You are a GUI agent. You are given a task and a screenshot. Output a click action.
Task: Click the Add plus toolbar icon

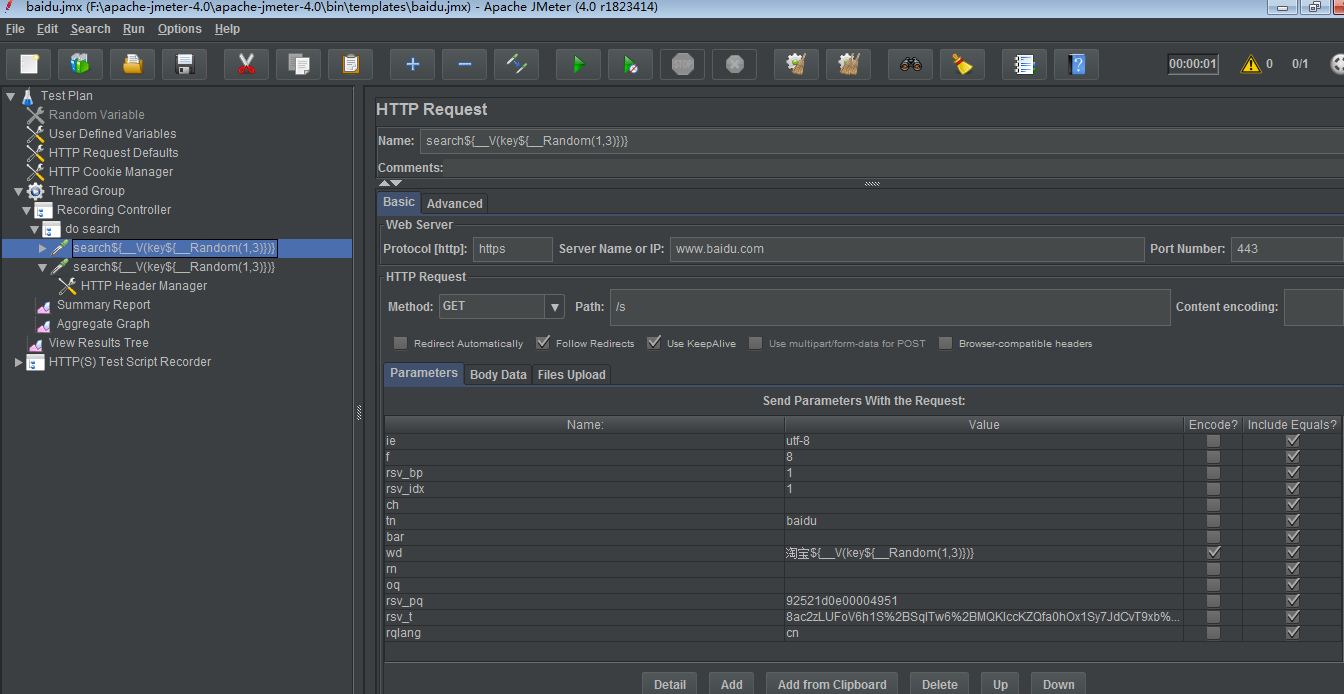coord(412,65)
